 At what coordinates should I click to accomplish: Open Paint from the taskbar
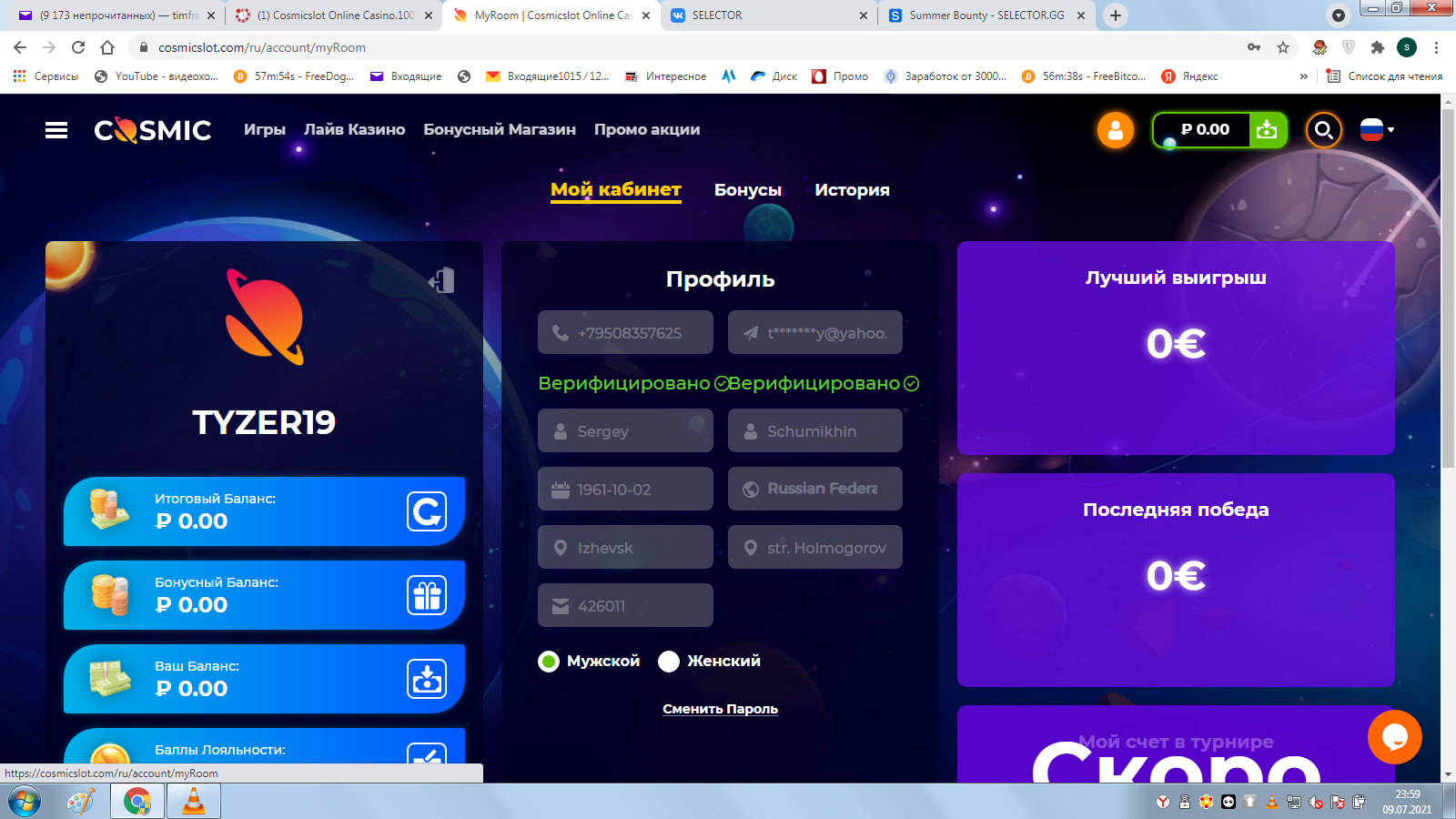click(81, 802)
